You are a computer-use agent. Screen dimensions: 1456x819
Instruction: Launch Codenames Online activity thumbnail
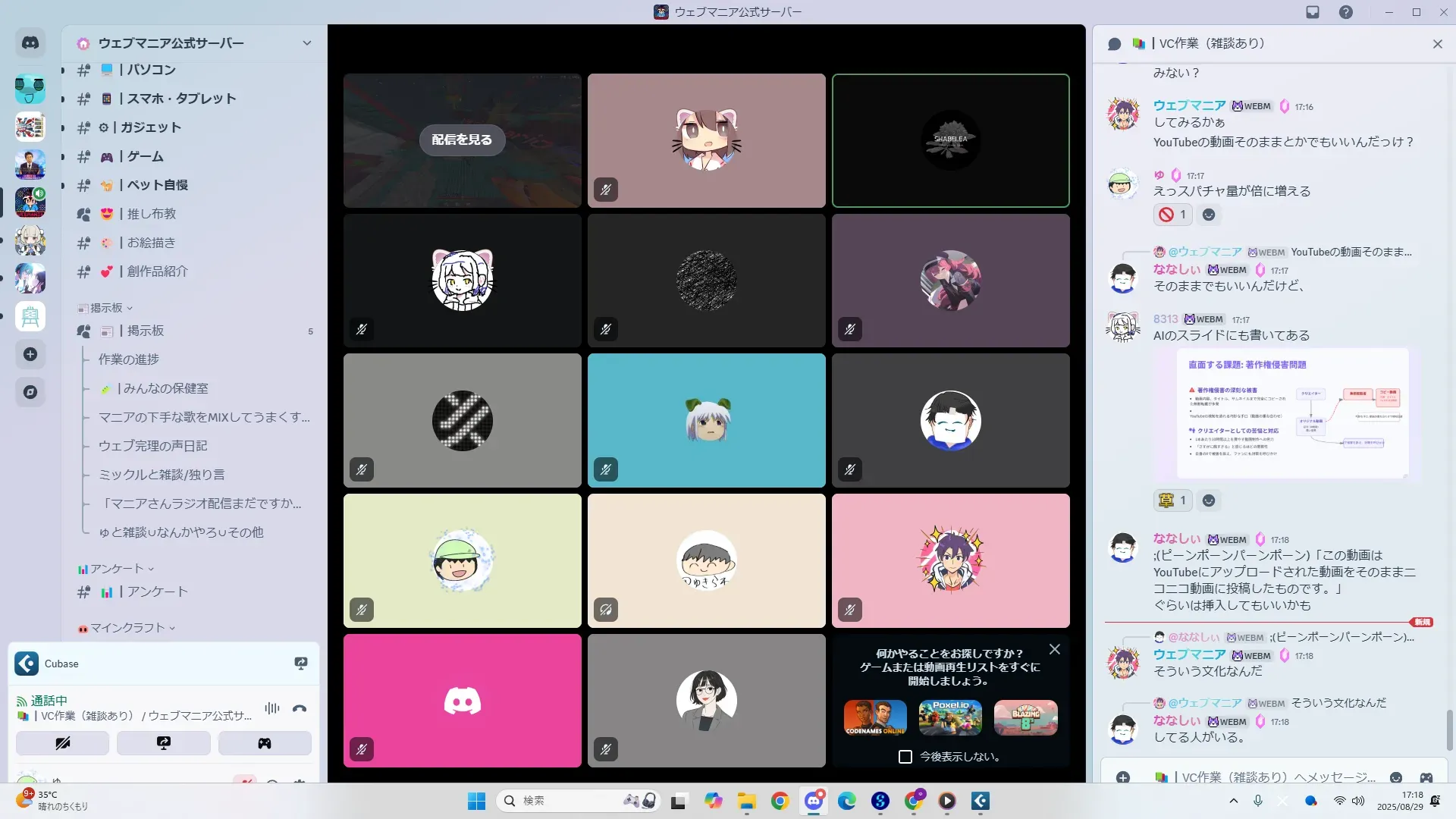click(875, 717)
